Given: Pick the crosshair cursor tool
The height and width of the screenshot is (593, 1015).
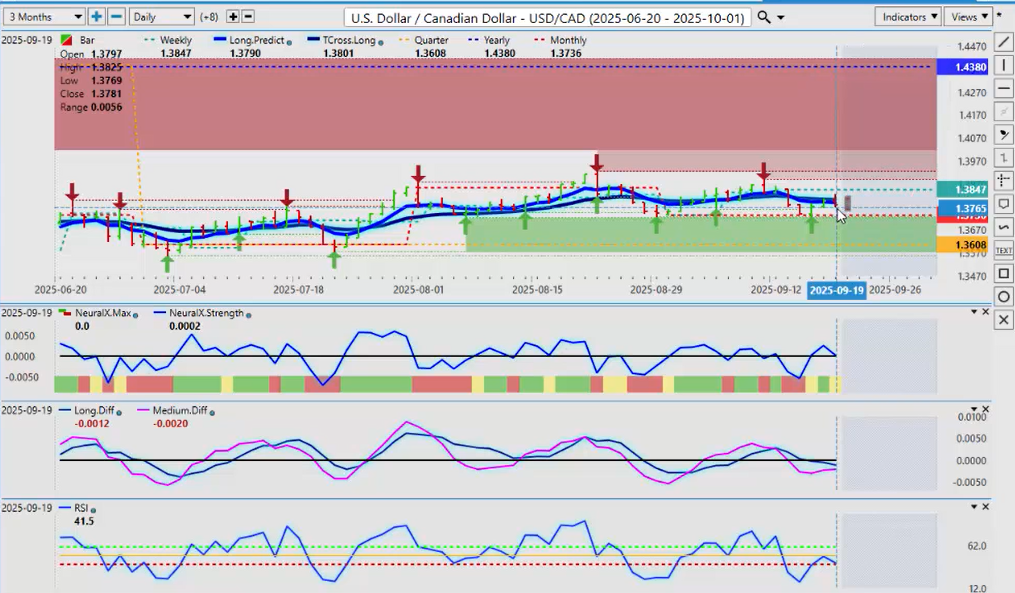Looking at the screenshot, I should click(1003, 181).
